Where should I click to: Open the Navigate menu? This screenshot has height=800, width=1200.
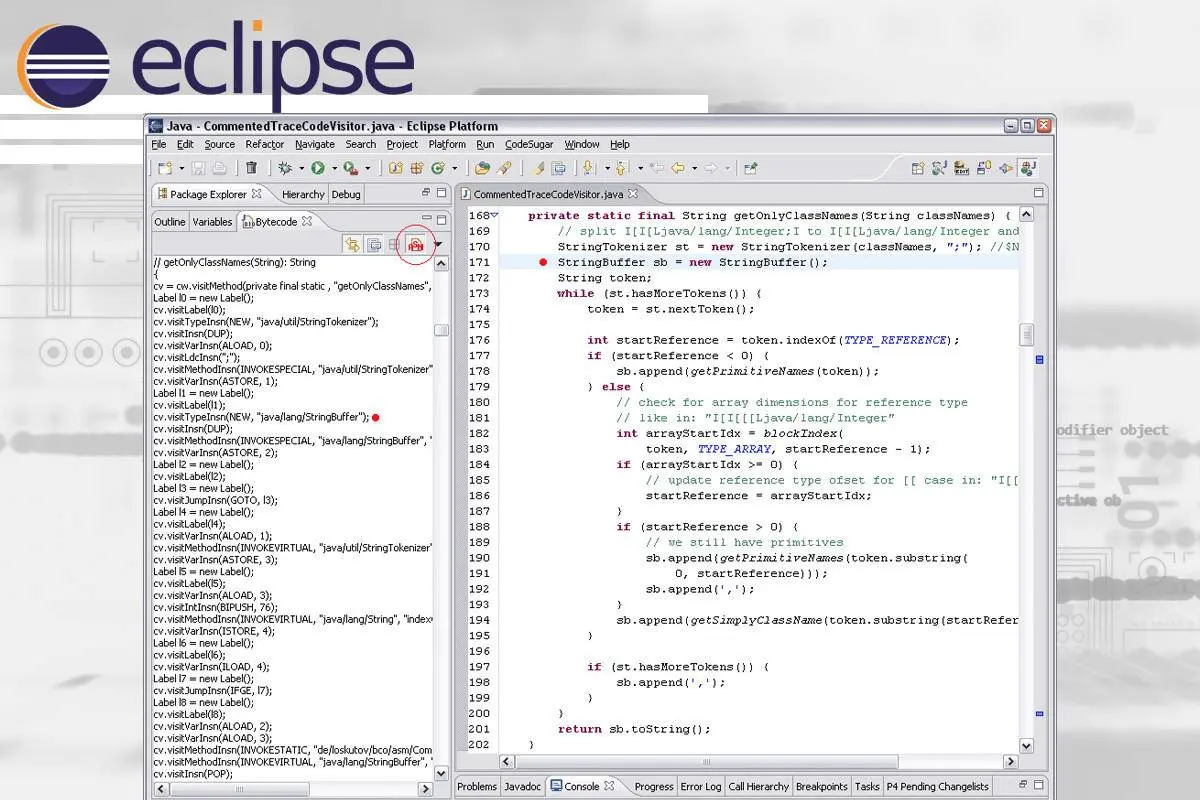[x=315, y=144]
